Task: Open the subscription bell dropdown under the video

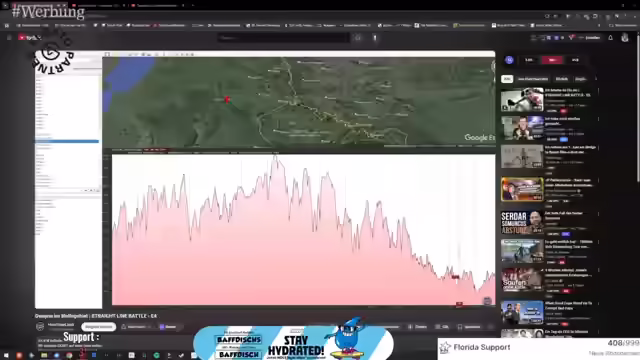Action: click(x=137, y=327)
